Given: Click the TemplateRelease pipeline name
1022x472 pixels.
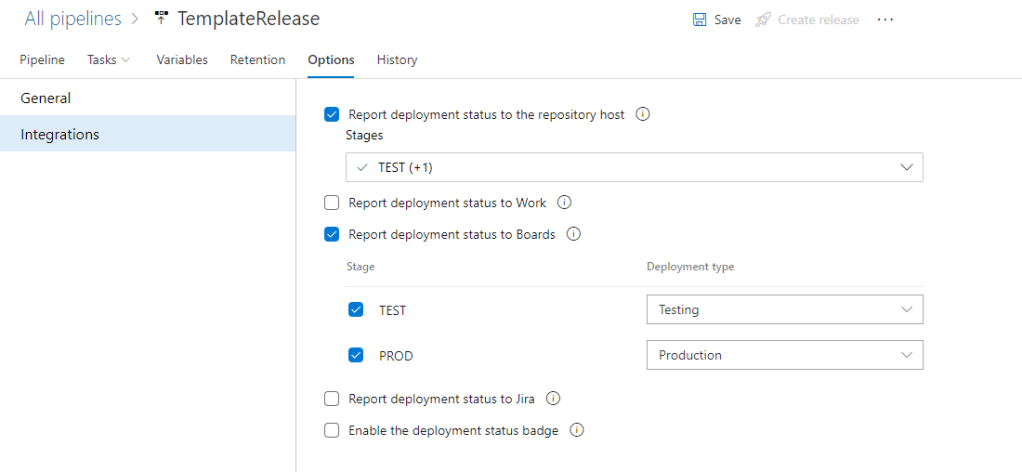Looking at the screenshot, I should pyautogui.click(x=248, y=19).
